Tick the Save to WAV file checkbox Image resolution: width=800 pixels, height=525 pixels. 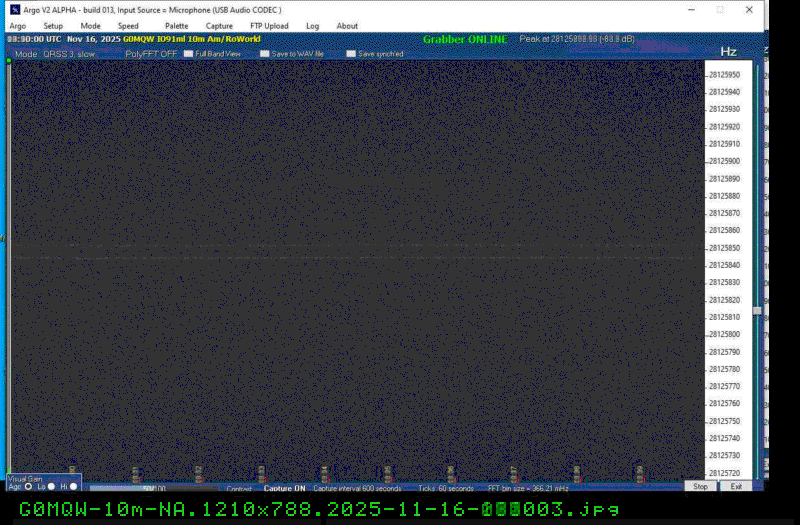[x=264, y=54]
